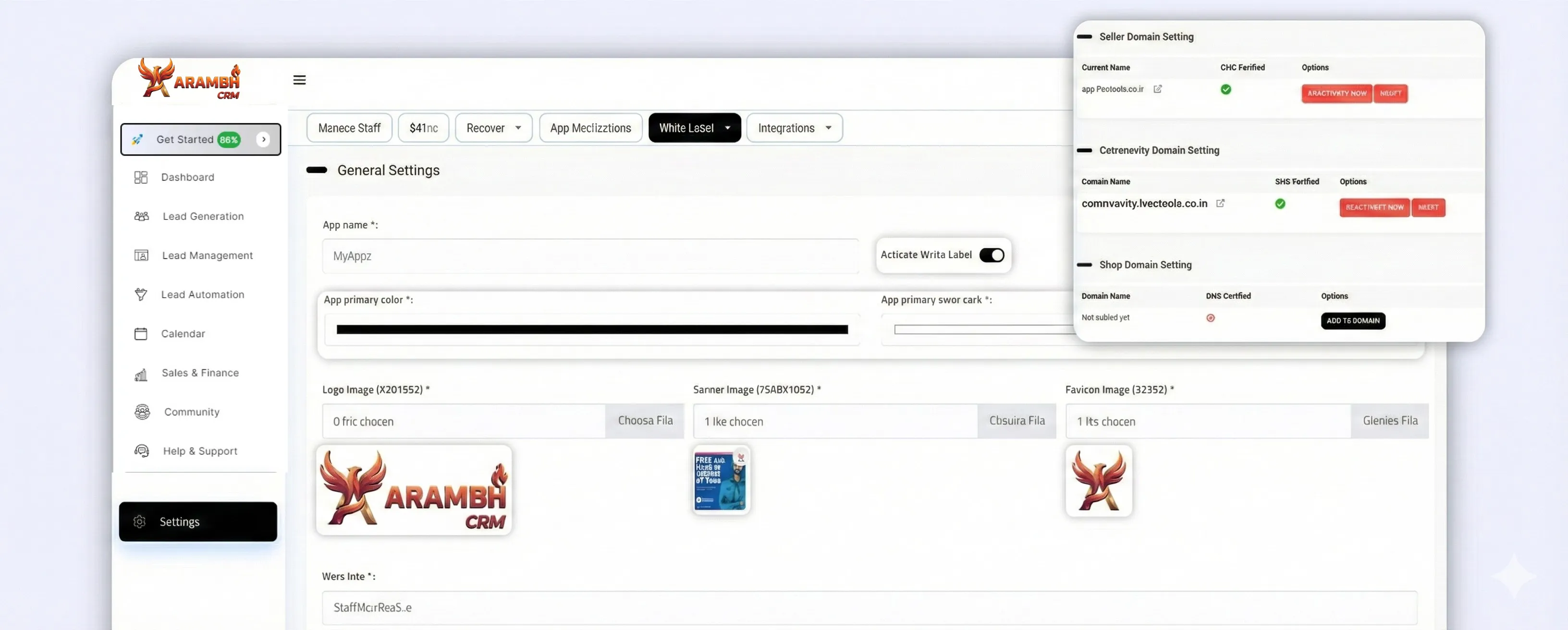
Task: Open the App Meclizztions tab
Action: click(590, 128)
